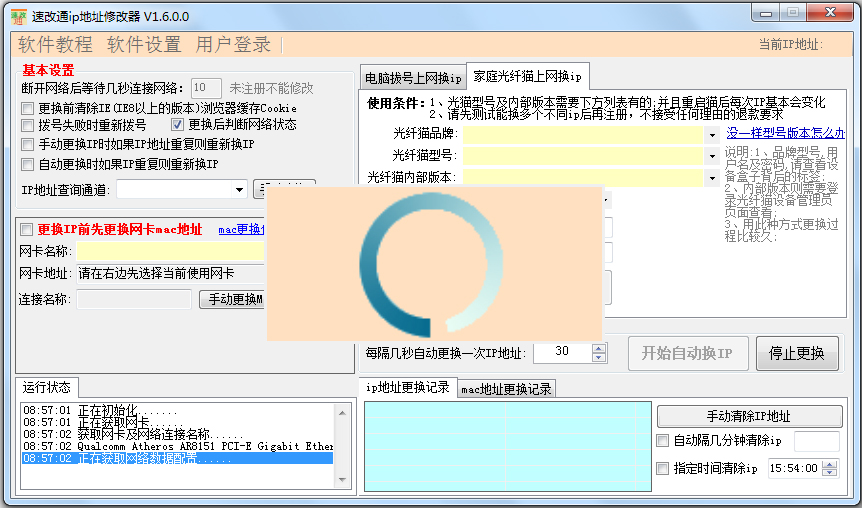Image resolution: width=862 pixels, height=508 pixels.
Task: Enable 手动更换IP时如果IP地址重复则重新换IP
Action: tap(27, 145)
